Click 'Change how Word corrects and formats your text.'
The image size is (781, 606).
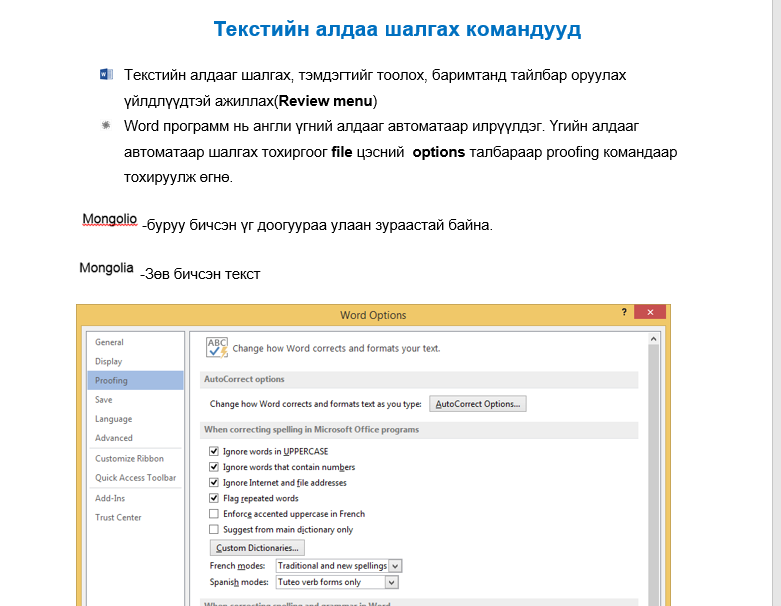coord(336,349)
